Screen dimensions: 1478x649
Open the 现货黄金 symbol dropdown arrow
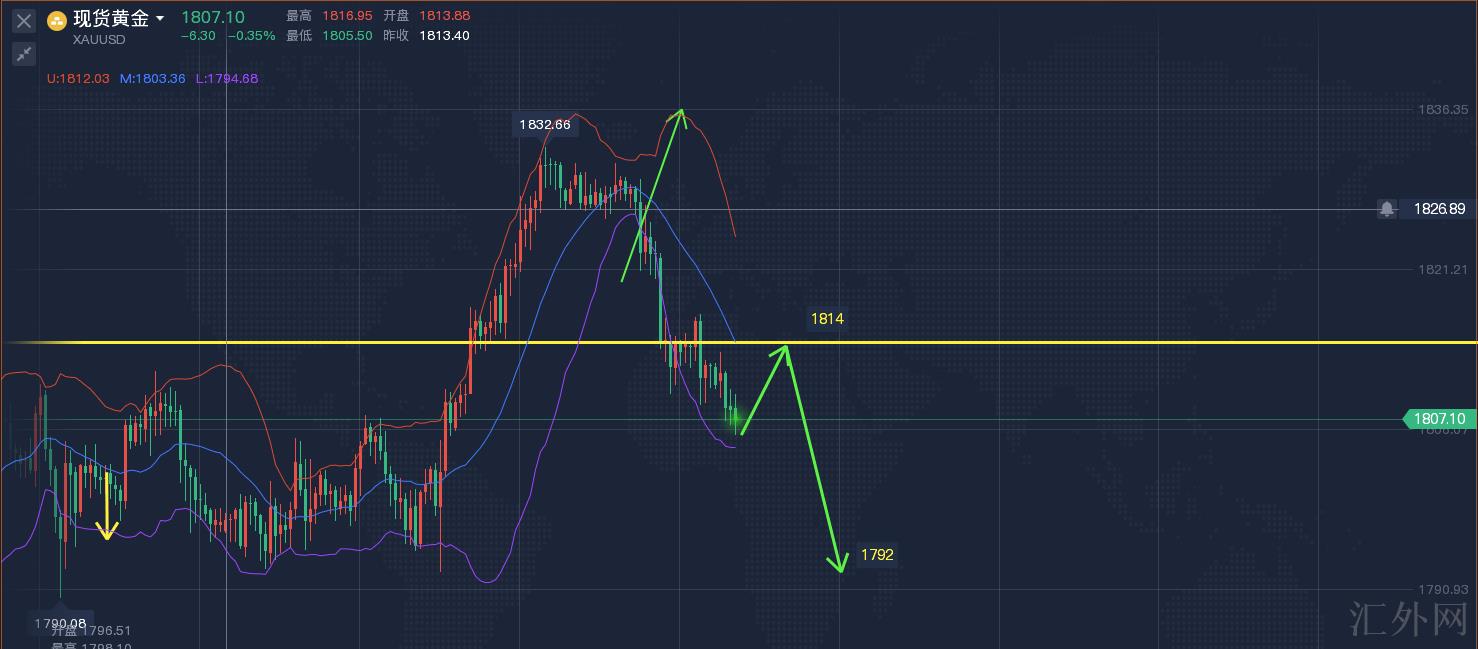tap(160, 19)
